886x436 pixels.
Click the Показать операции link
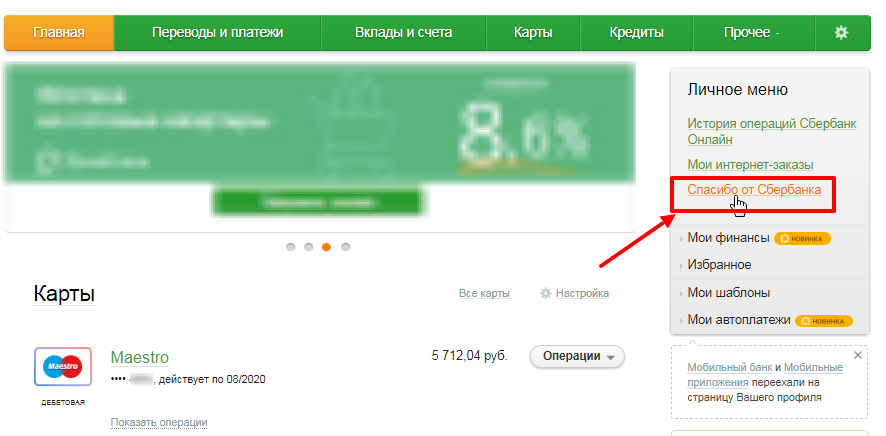point(159,422)
